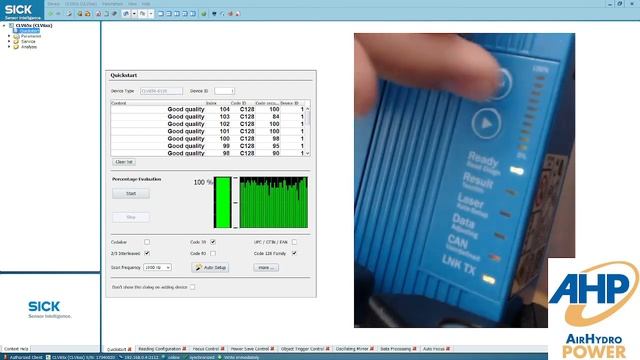640x360 pixels.
Task: Click the Device Type field
Action: coord(161,91)
